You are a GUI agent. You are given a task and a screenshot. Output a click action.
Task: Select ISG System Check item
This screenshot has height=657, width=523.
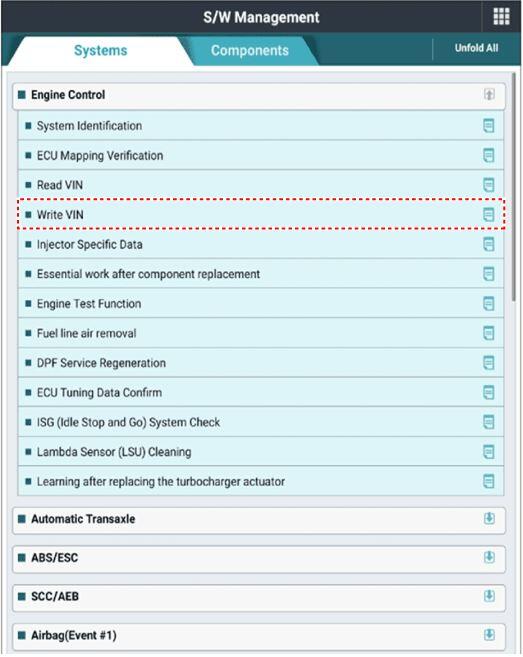point(261,422)
